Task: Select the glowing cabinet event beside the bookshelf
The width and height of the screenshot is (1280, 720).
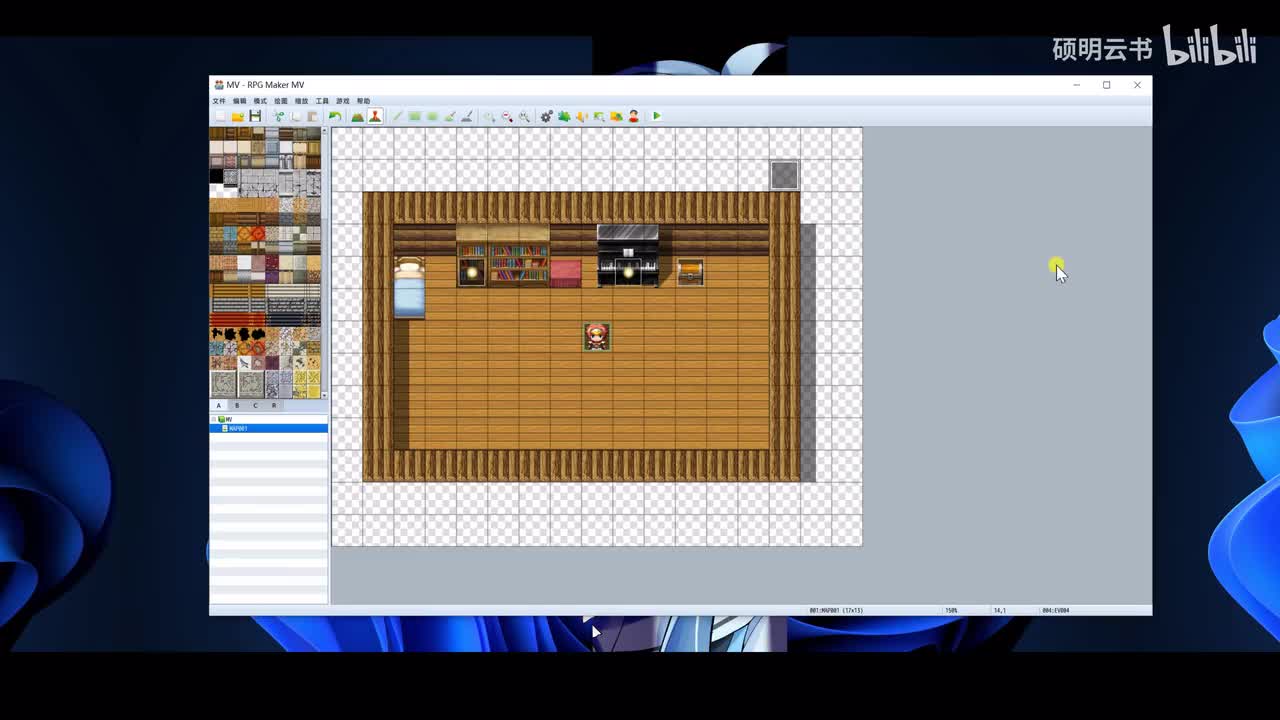Action: click(472, 272)
